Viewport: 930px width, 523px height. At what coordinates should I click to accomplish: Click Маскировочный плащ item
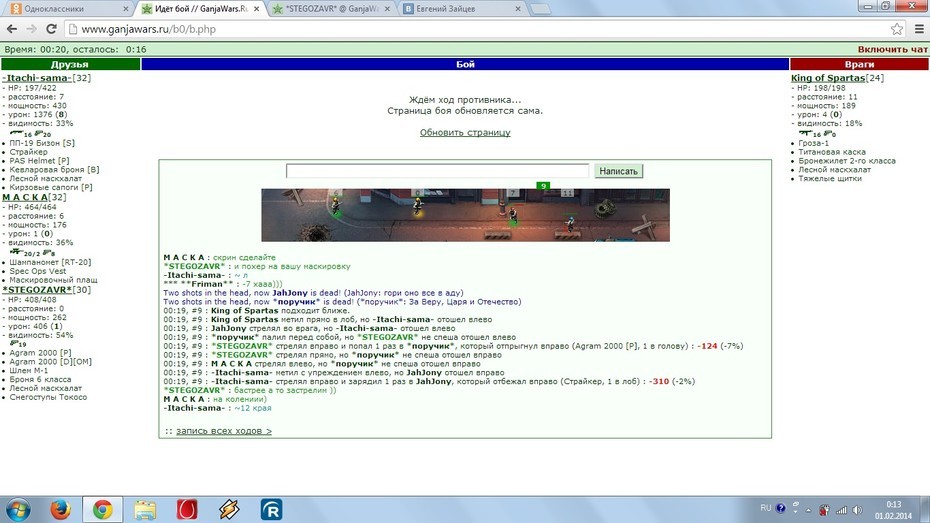pos(53,280)
